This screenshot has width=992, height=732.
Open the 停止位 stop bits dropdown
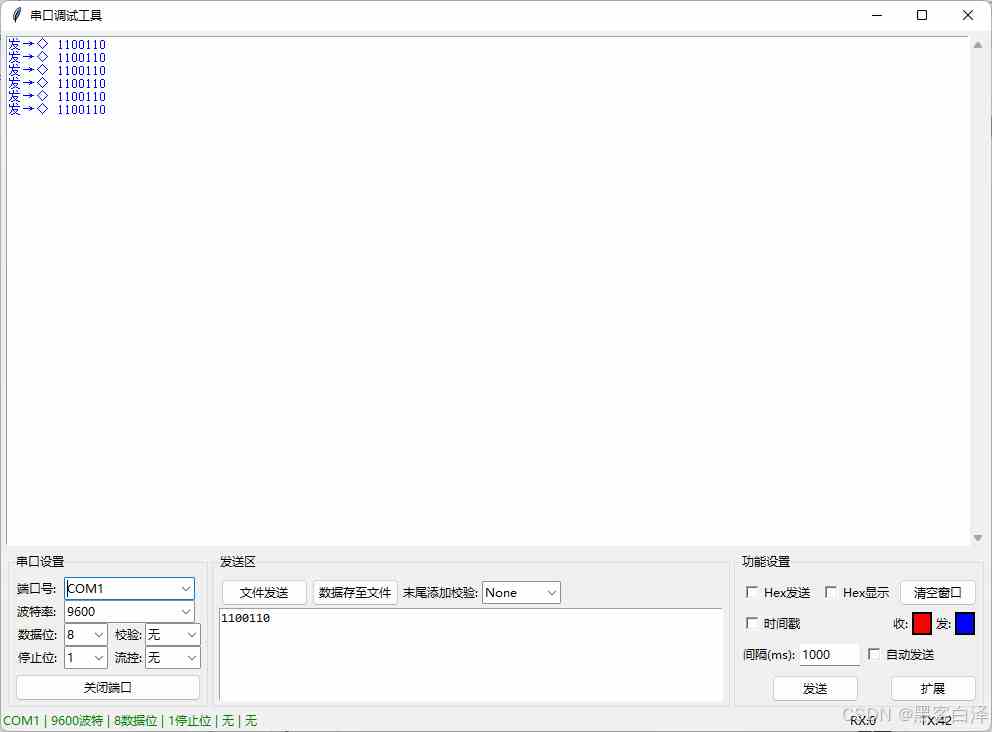pyautogui.click(x=98, y=658)
